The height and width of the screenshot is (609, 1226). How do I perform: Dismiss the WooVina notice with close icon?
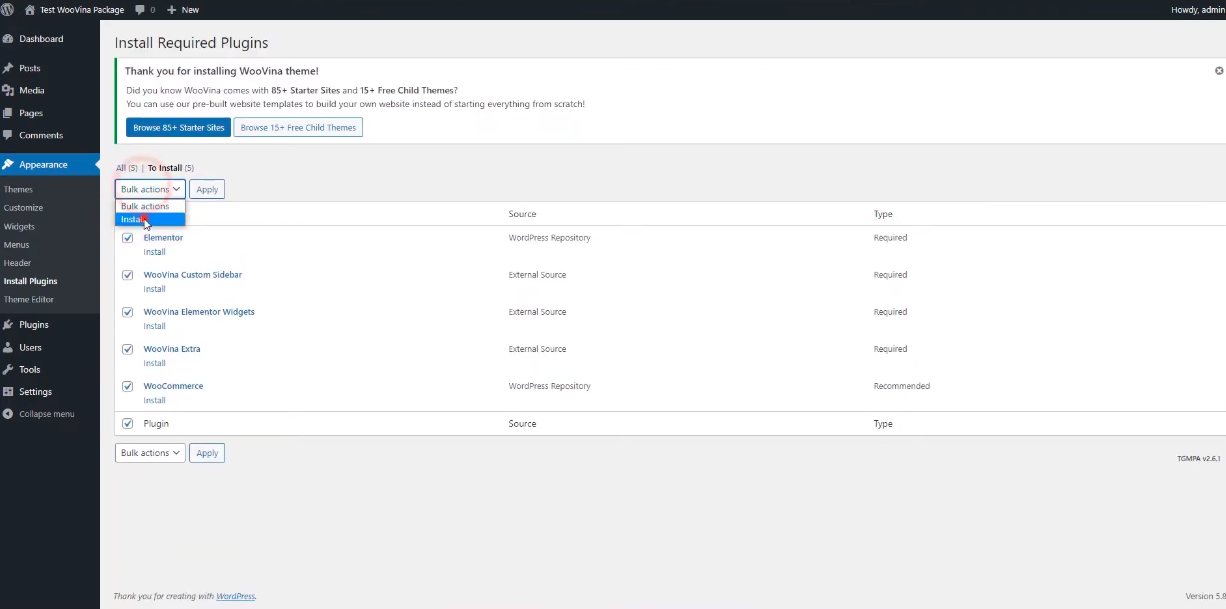point(1219,71)
